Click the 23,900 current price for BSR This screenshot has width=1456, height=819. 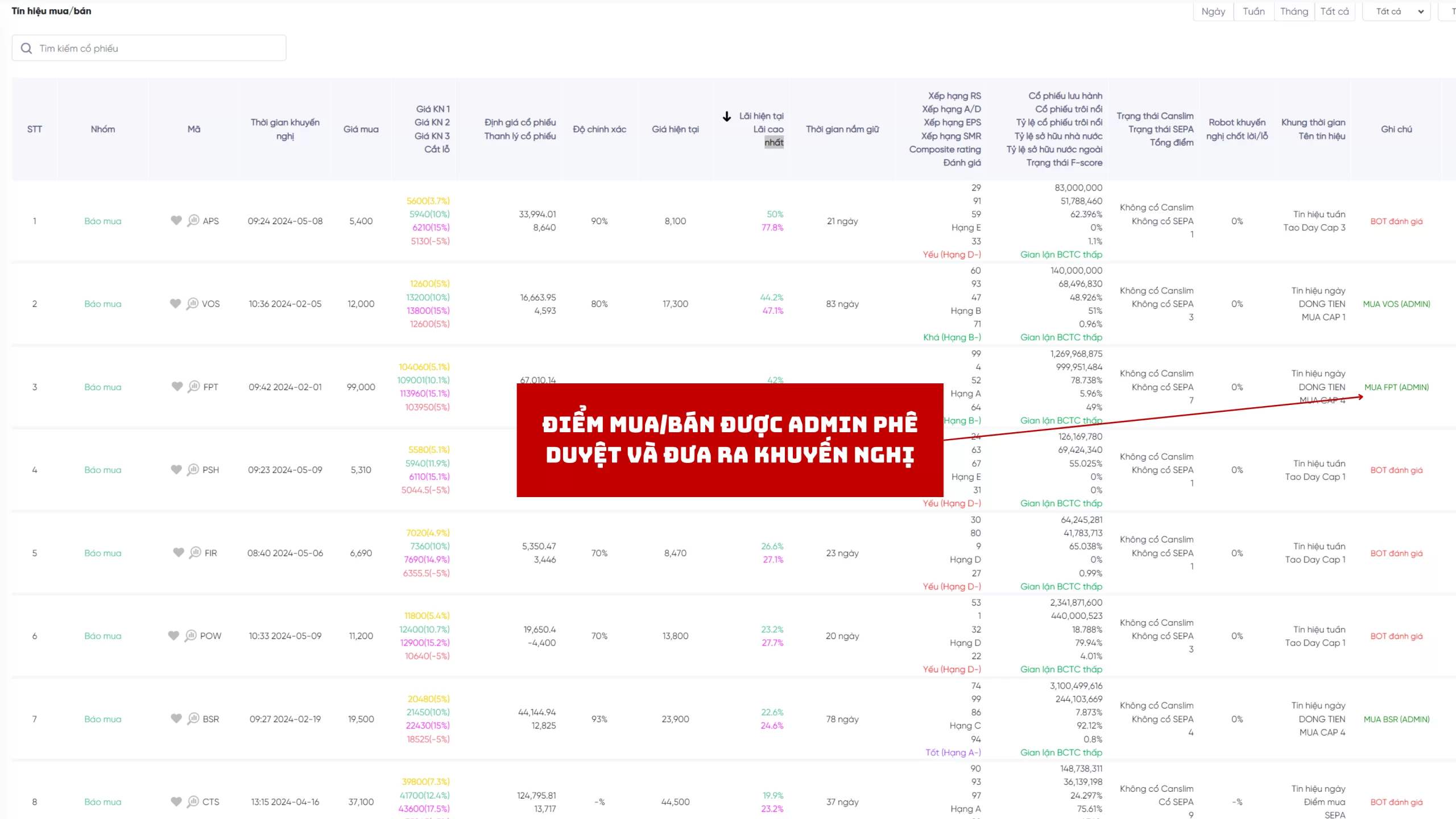(x=675, y=719)
